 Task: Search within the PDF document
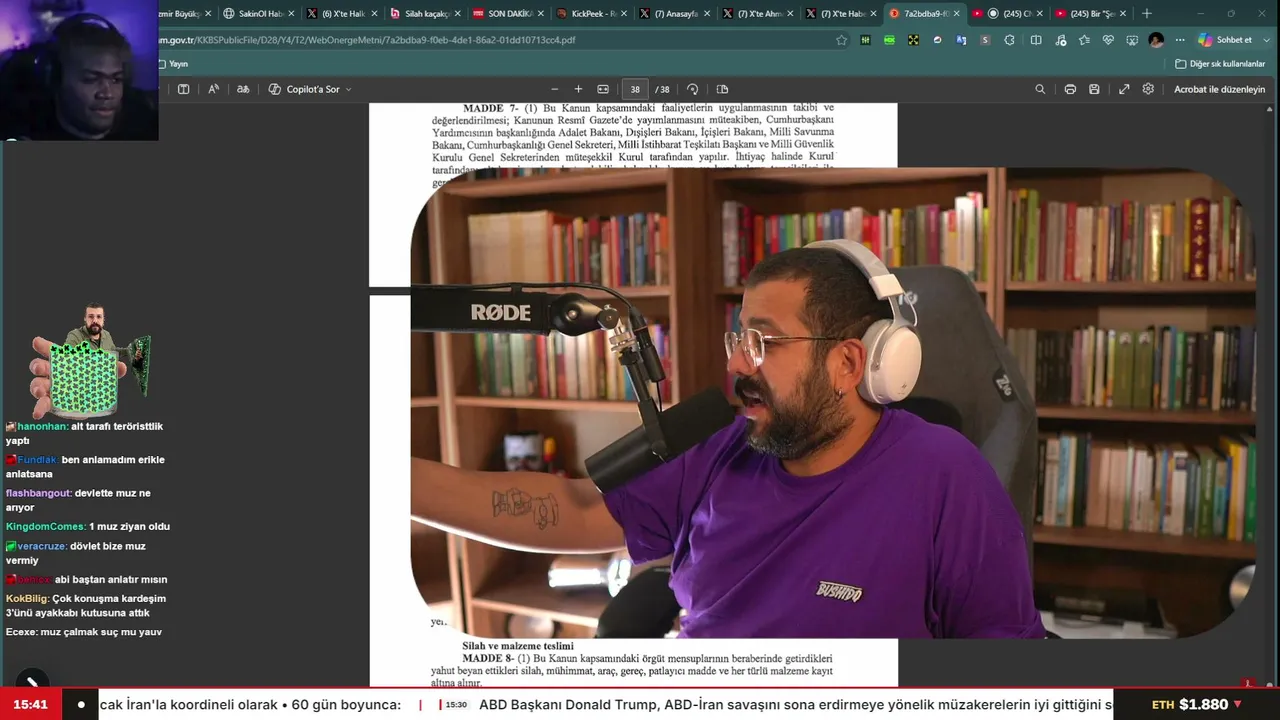click(x=1040, y=89)
